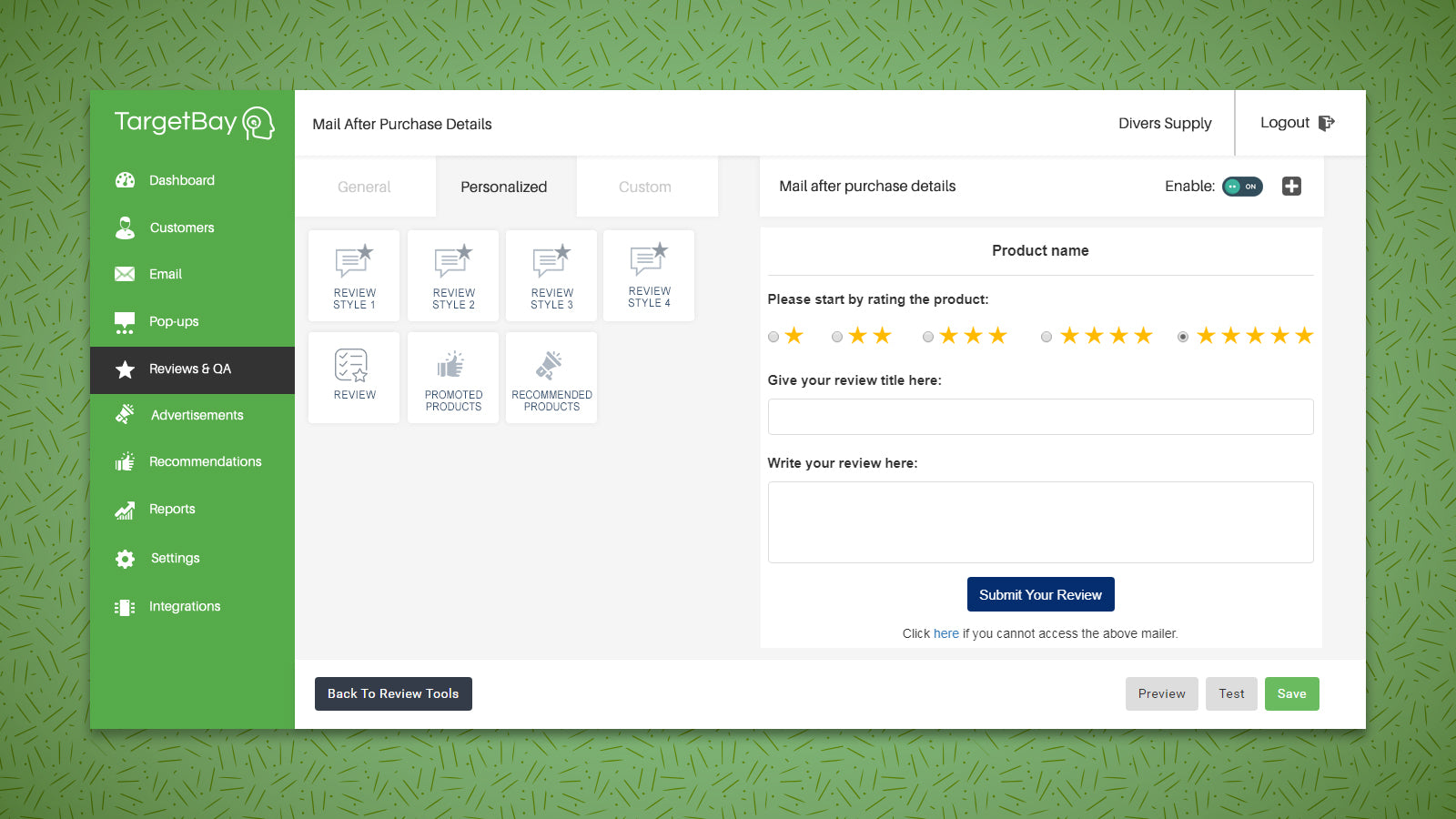Click the Product name heading
The height and width of the screenshot is (819, 1456).
click(x=1040, y=250)
